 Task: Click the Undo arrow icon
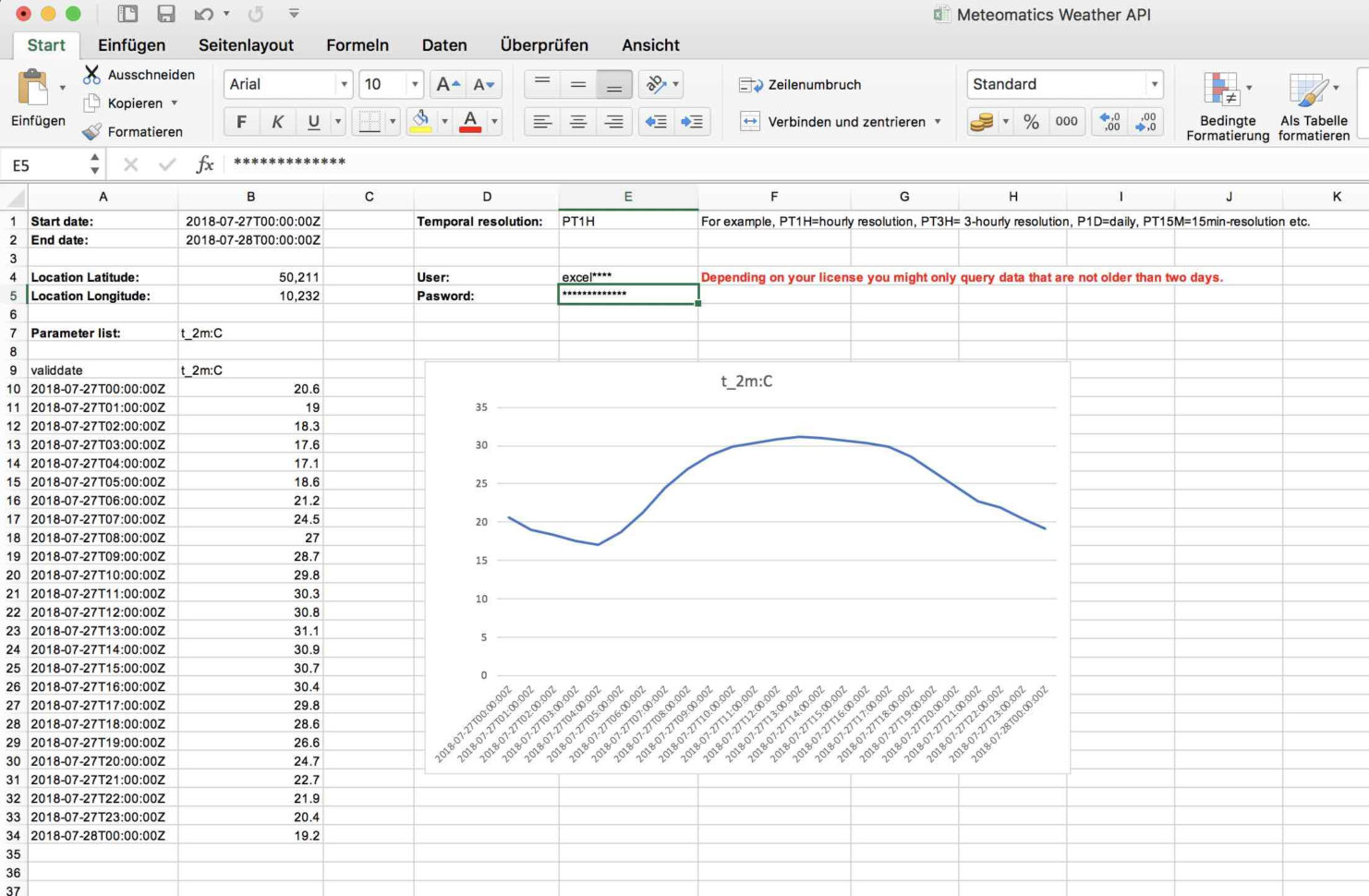203,14
